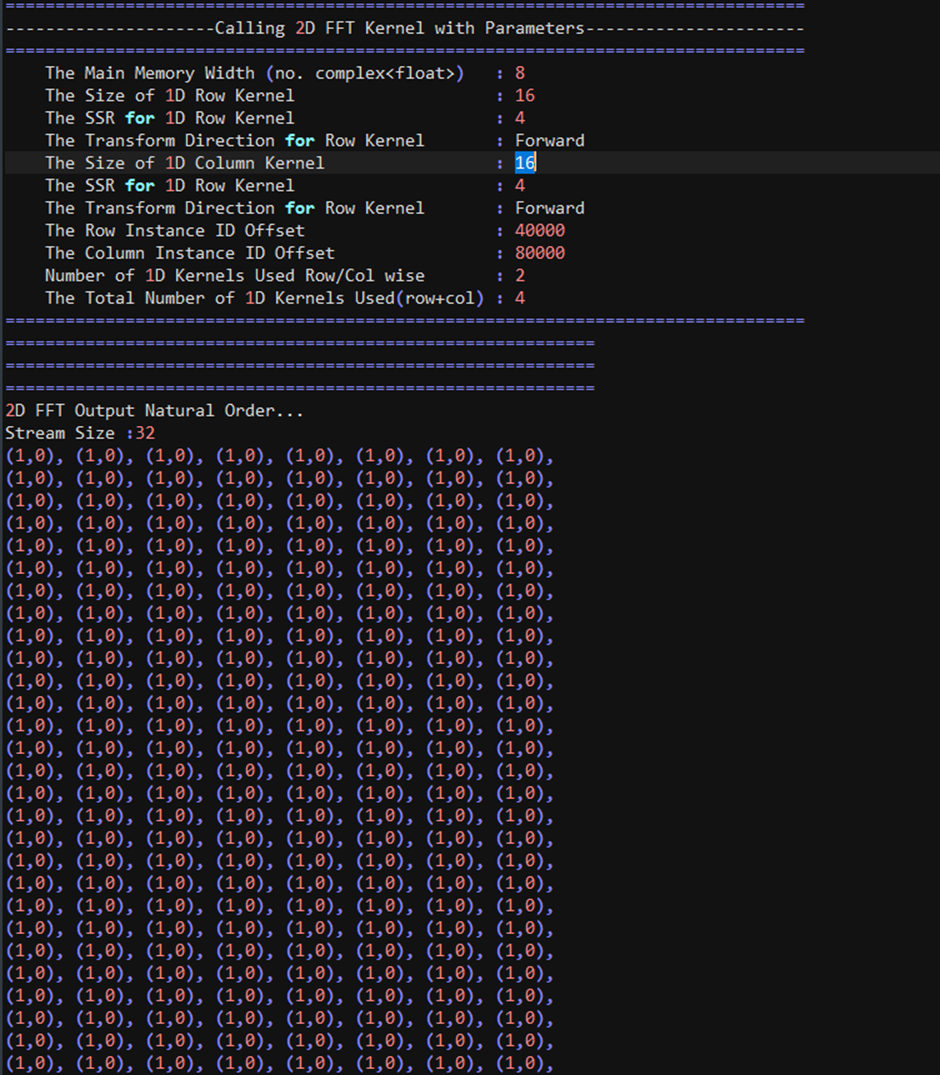The height and width of the screenshot is (1075, 940).
Task: Click 'The Total Number of 1D Kernels Used(row+col)'
Action: point(264,298)
